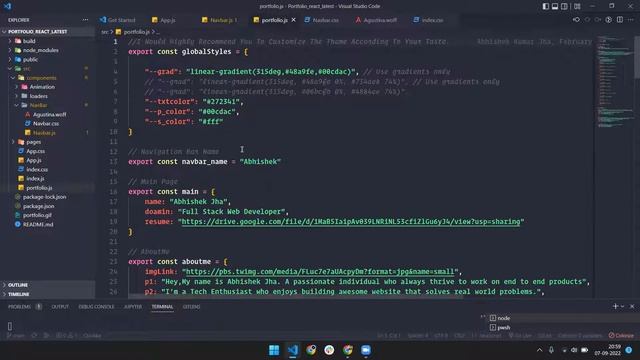This screenshot has width=640, height=360.
Task: Close the terminal panel
Action: click(632, 306)
